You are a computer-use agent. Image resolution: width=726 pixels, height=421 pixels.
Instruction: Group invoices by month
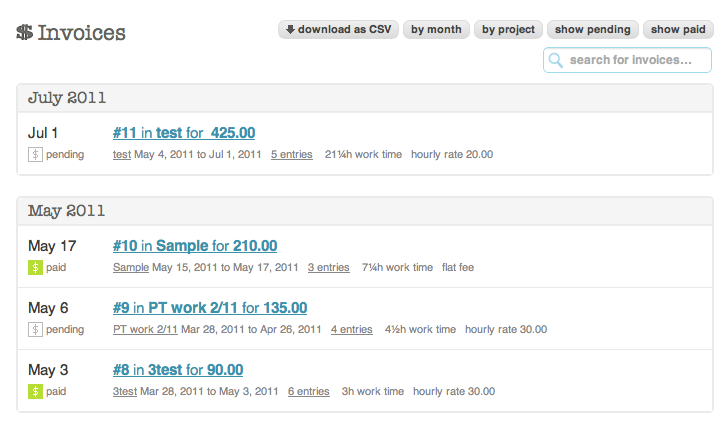(x=436, y=30)
